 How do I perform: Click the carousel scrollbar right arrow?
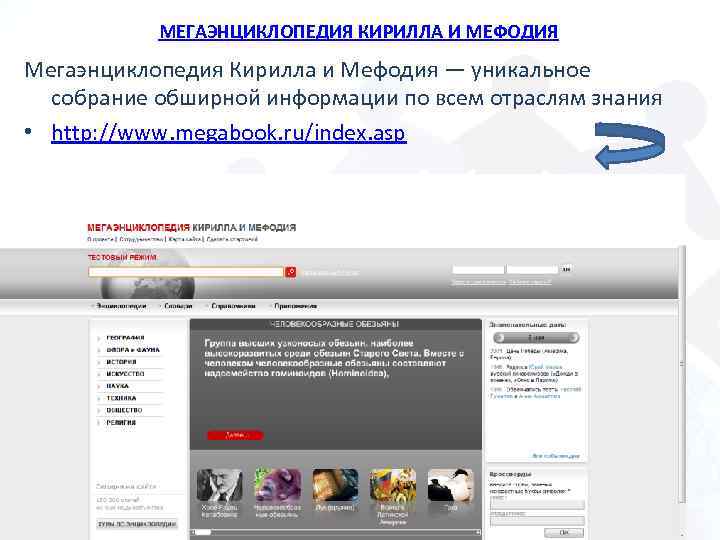click(478, 532)
